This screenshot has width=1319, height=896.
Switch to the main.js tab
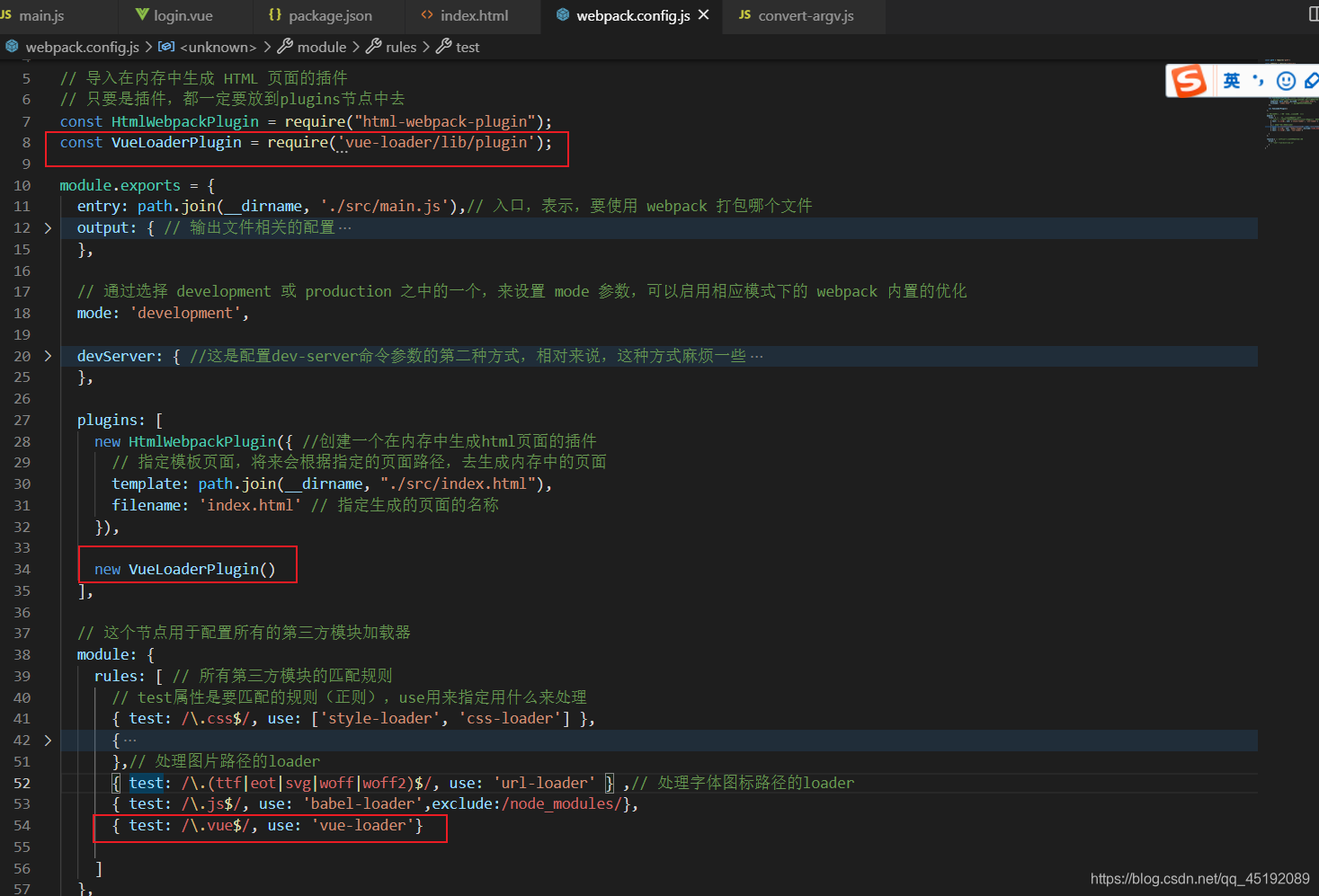(40, 15)
